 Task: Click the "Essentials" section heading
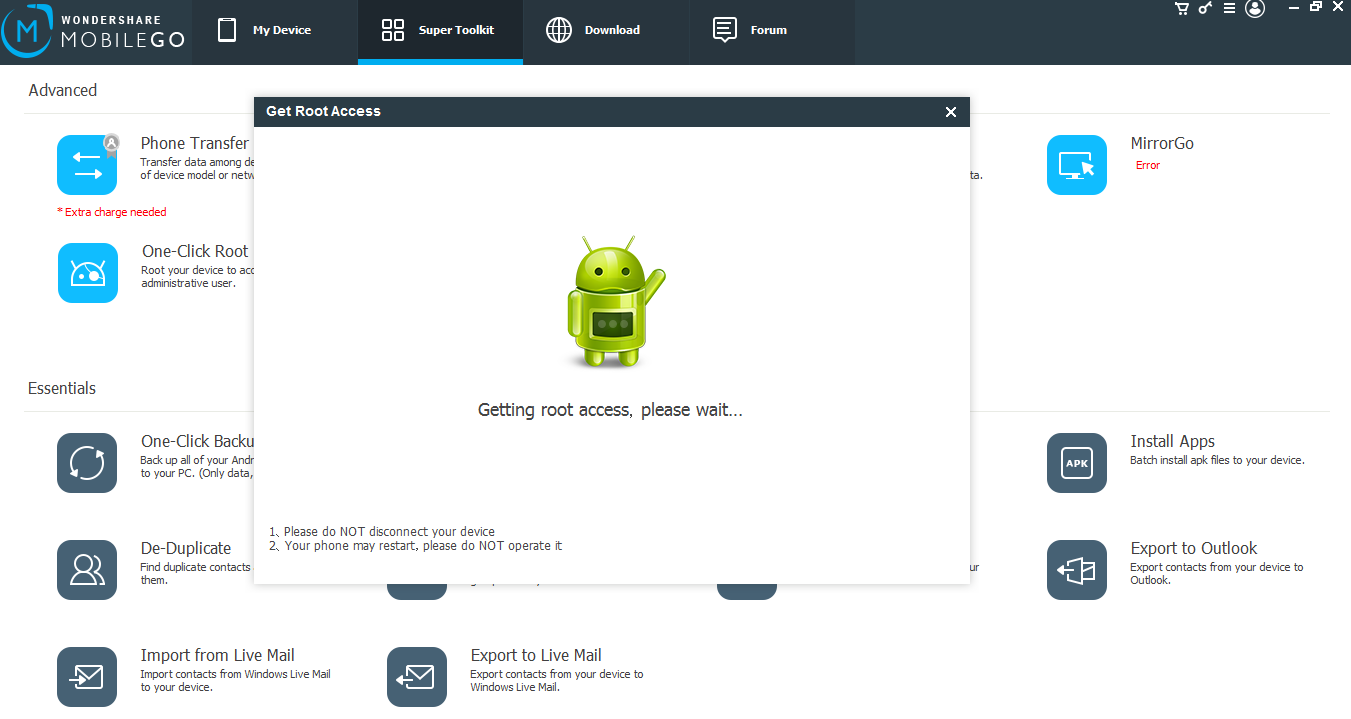click(x=62, y=388)
